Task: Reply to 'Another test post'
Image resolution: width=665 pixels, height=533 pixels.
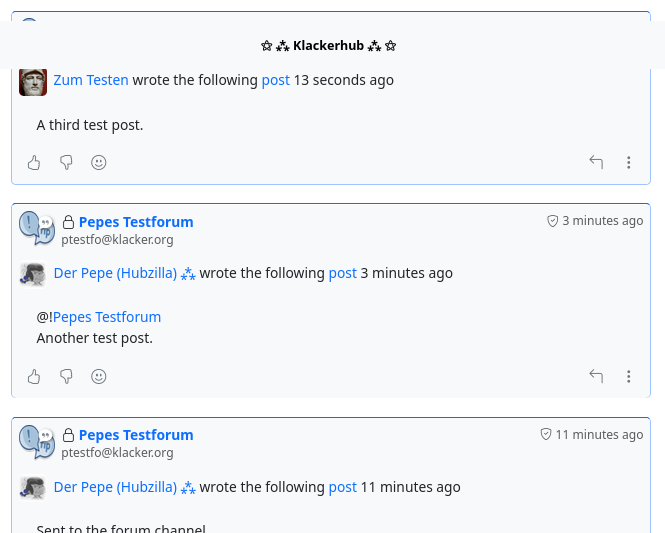Action: pos(596,376)
